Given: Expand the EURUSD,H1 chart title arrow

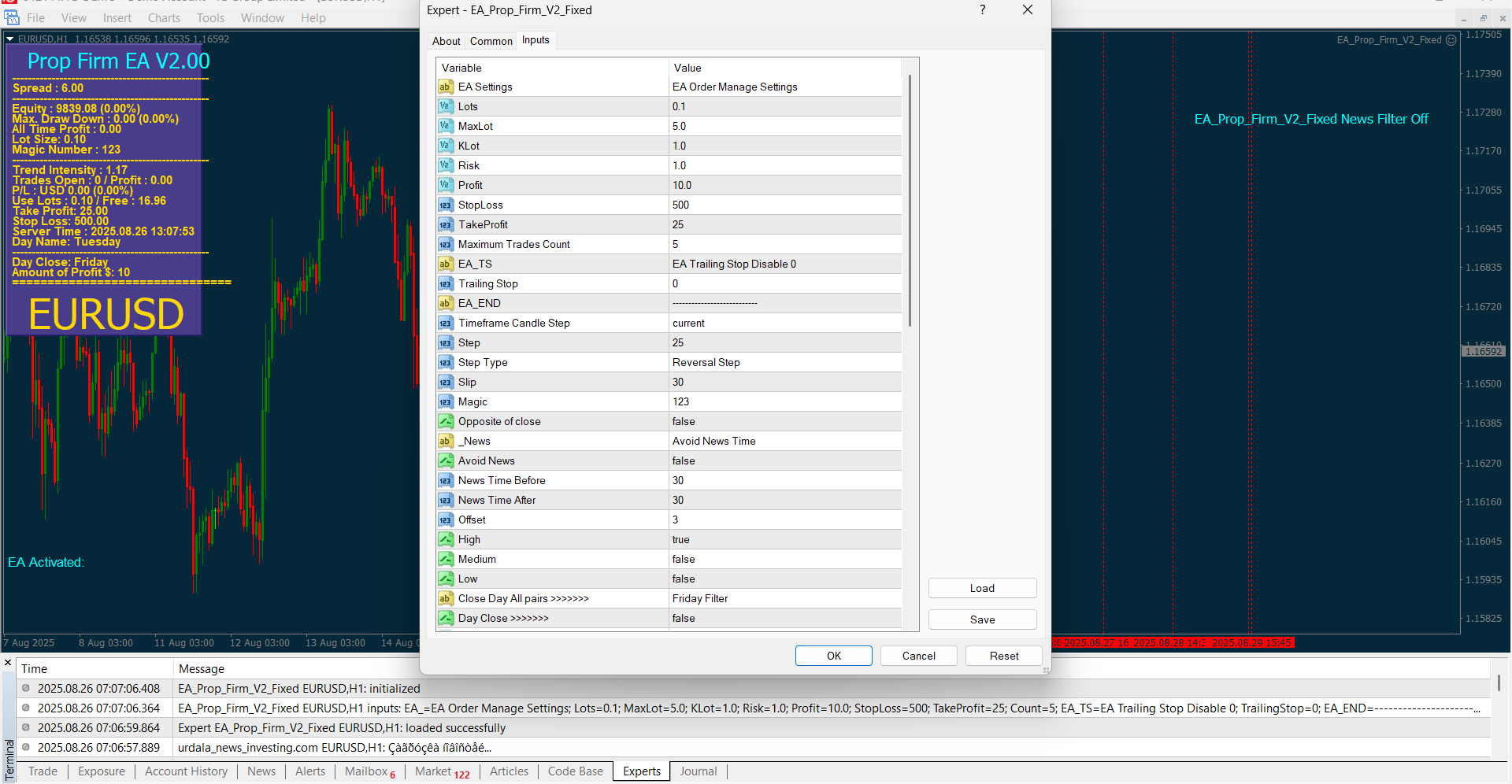Looking at the screenshot, I should coord(10,39).
